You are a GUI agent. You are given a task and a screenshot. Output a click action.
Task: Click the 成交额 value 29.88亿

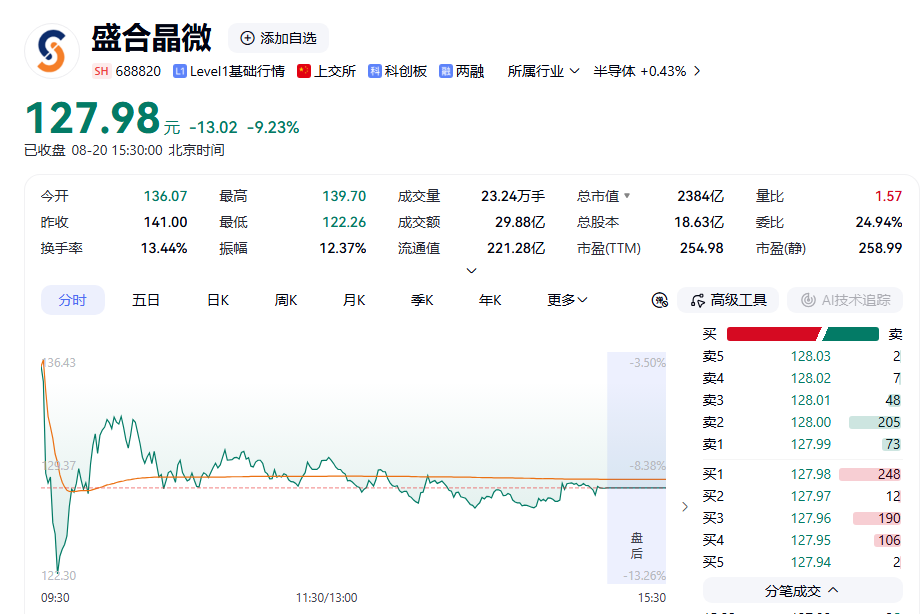coord(520,222)
